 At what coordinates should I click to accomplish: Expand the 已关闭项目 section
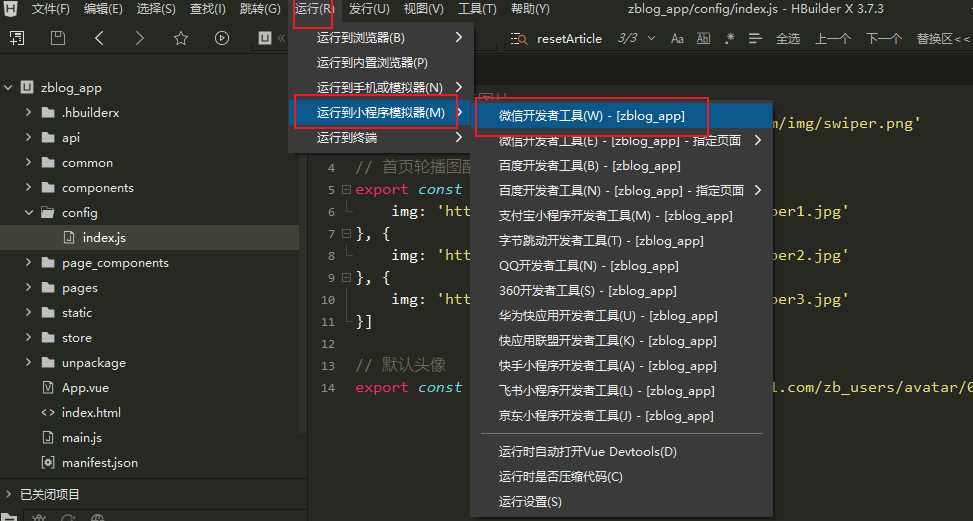tap(9, 494)
